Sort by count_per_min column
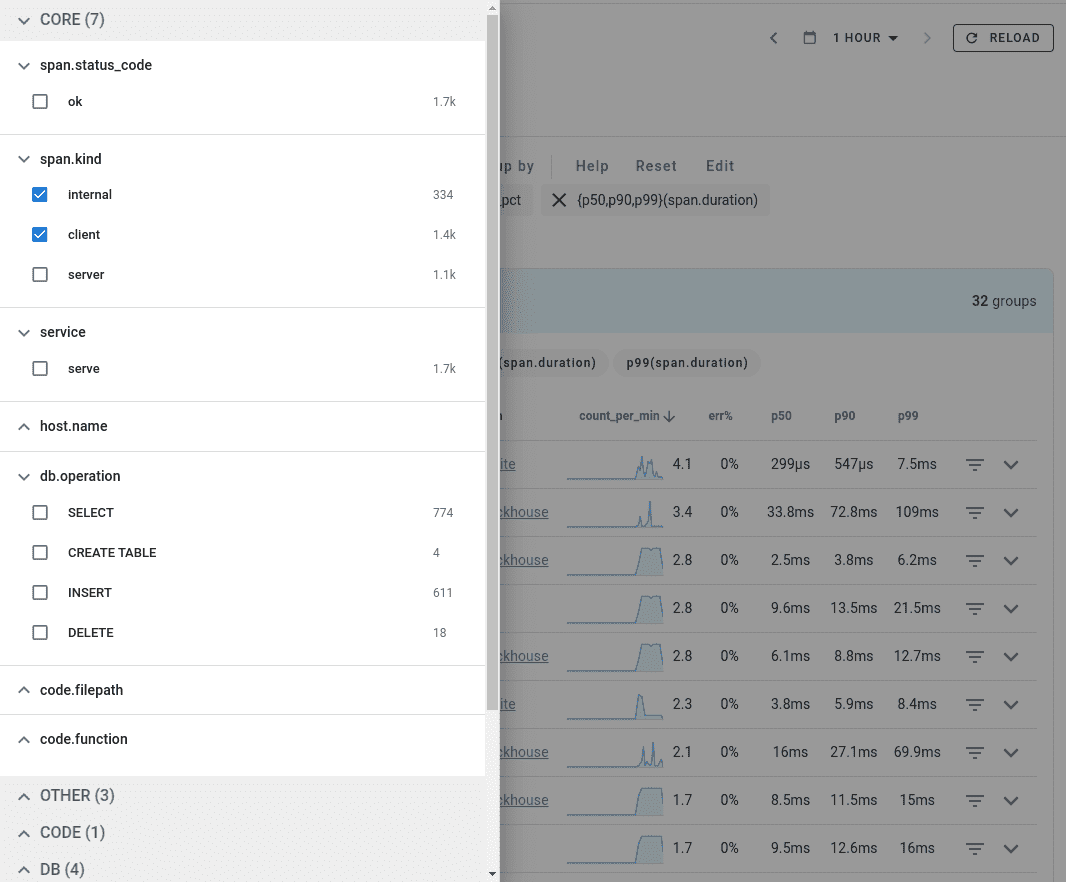1066x882 pixels. pos(626,415)
